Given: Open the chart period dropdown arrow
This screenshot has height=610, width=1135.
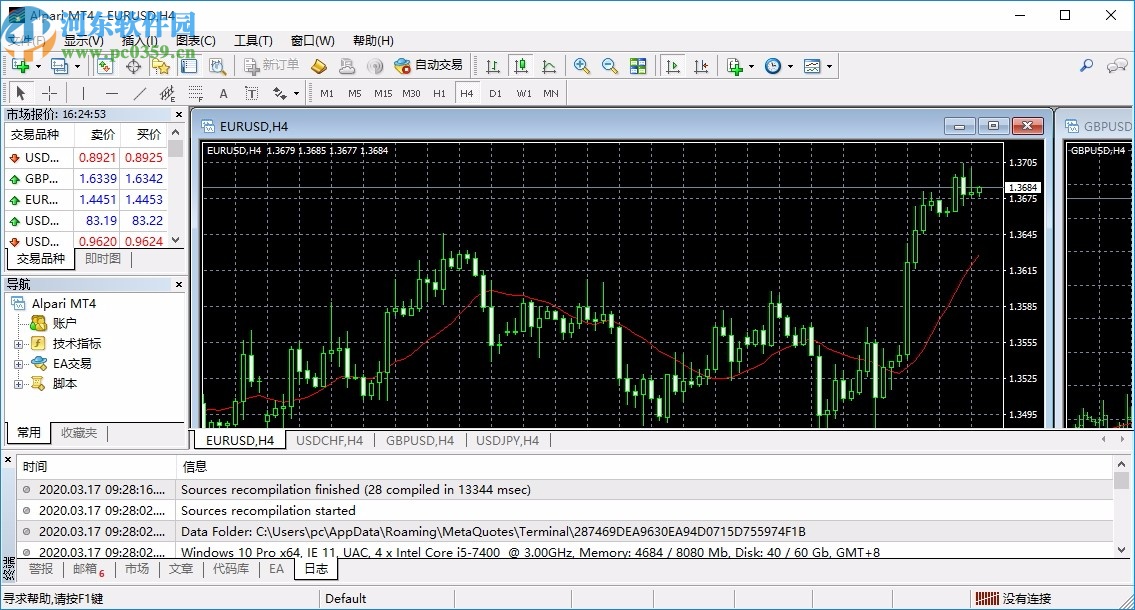Looking at the screenshot, I should 789,66.
